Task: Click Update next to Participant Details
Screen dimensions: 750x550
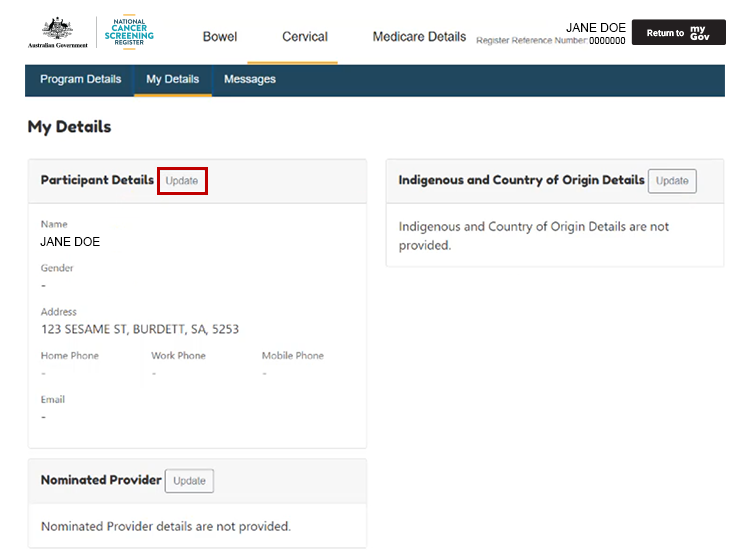Action: coord(182,181)
